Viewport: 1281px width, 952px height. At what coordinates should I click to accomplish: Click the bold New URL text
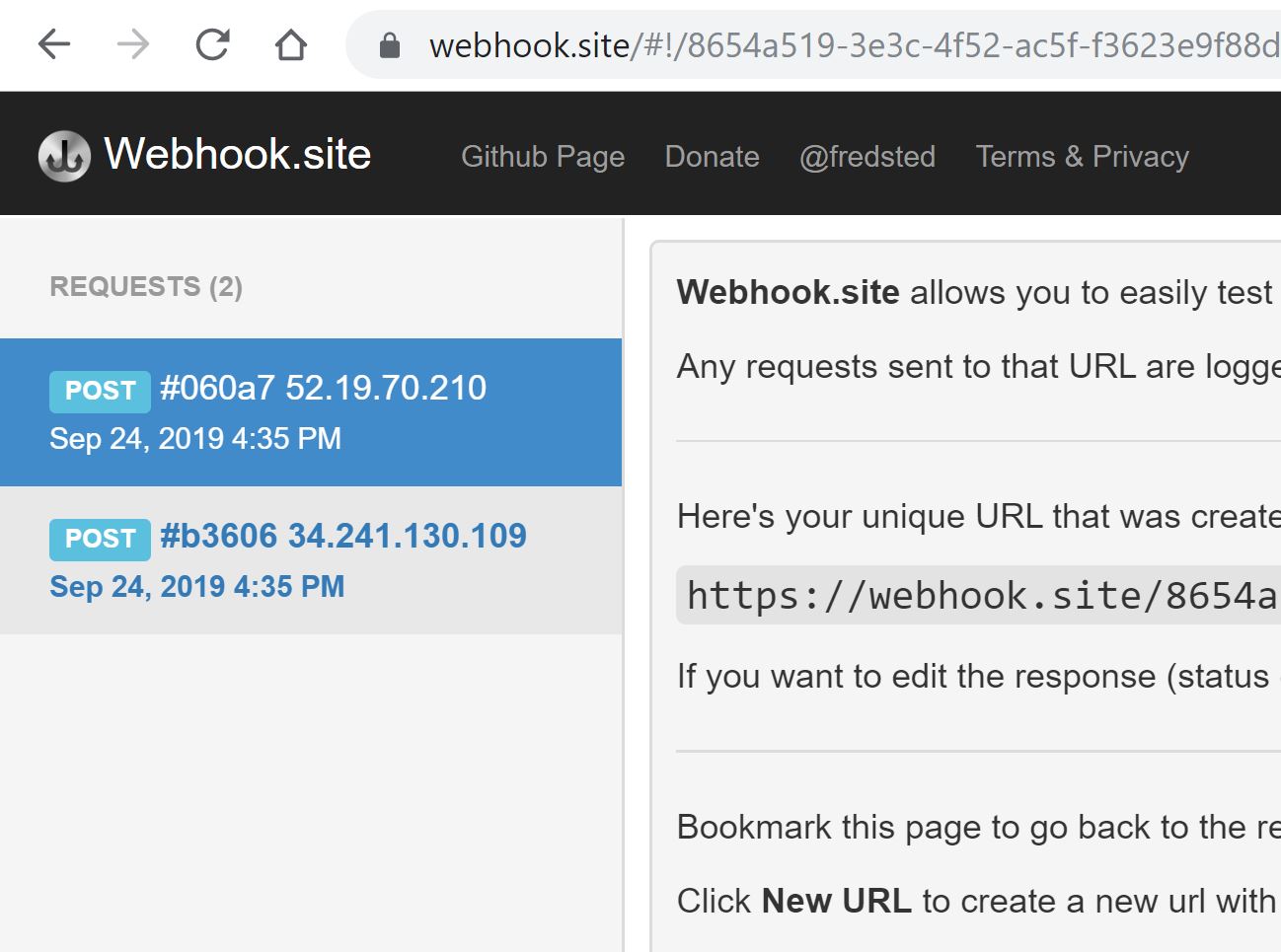835,900
